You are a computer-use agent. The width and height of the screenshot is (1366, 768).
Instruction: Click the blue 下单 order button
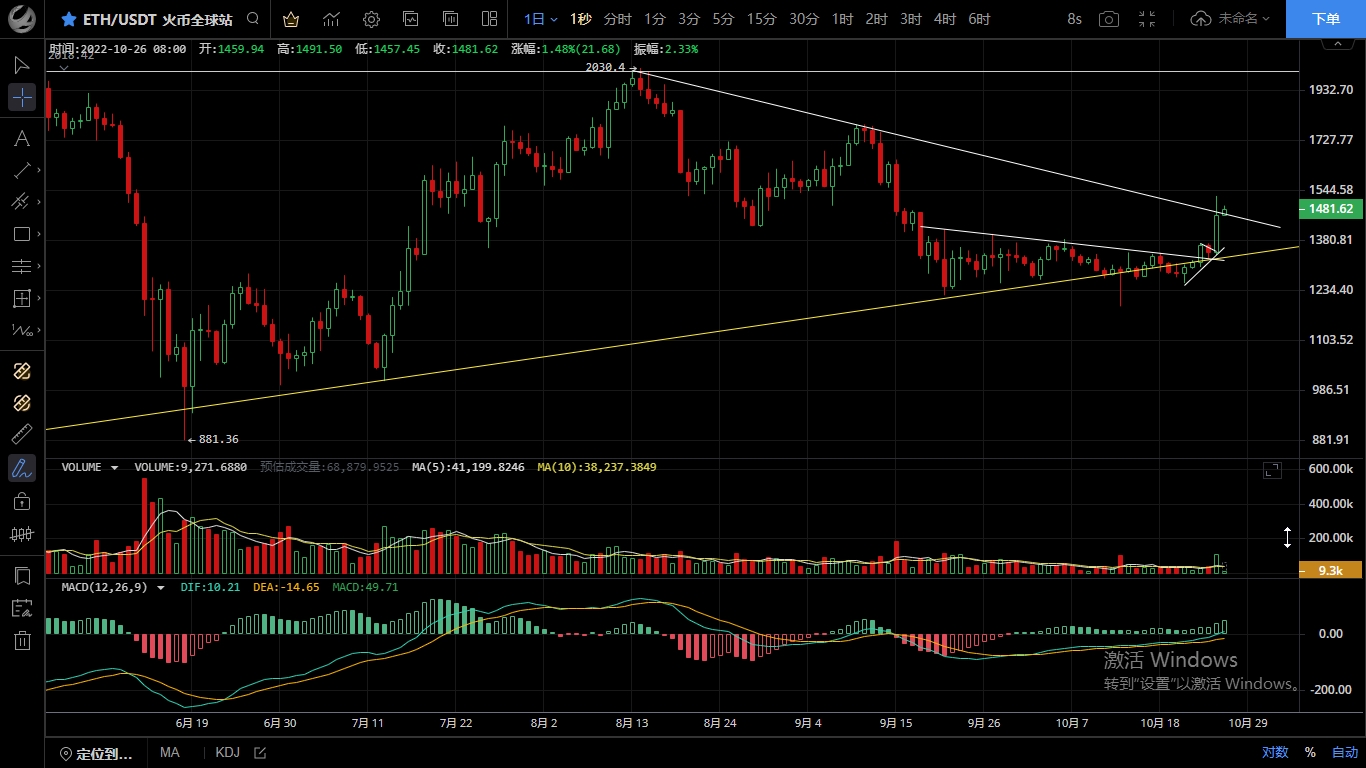(x=1325, y=19)
